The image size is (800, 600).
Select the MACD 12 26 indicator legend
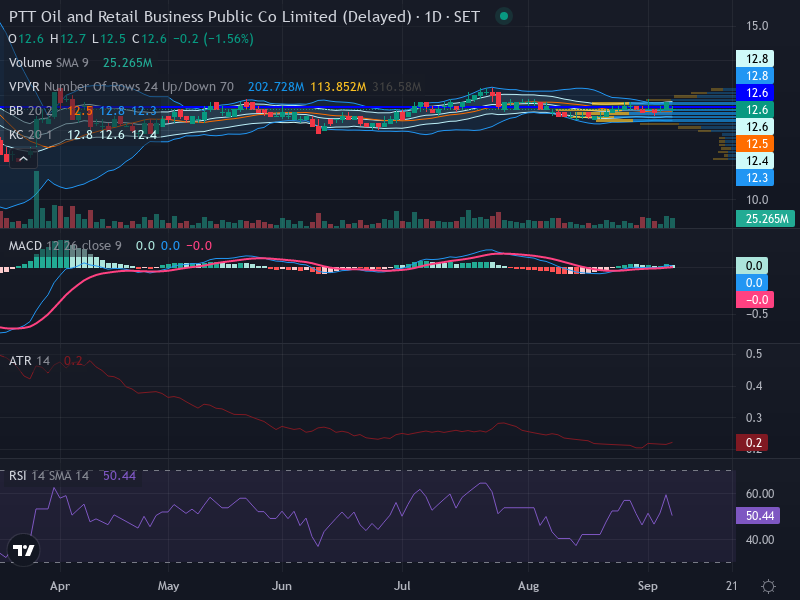(x=65, y=246)
